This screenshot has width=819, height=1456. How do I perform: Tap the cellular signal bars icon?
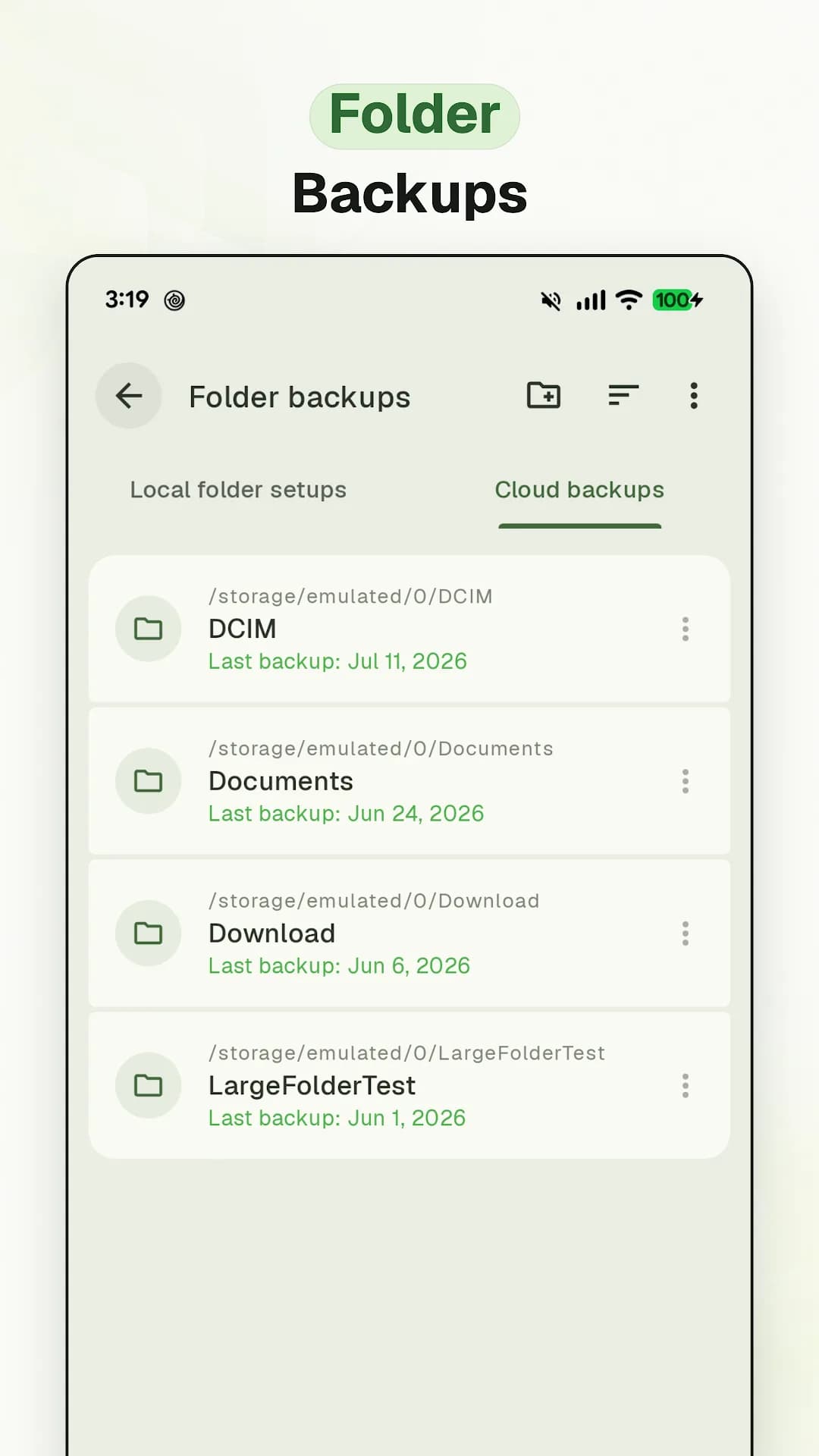(591, 300)
